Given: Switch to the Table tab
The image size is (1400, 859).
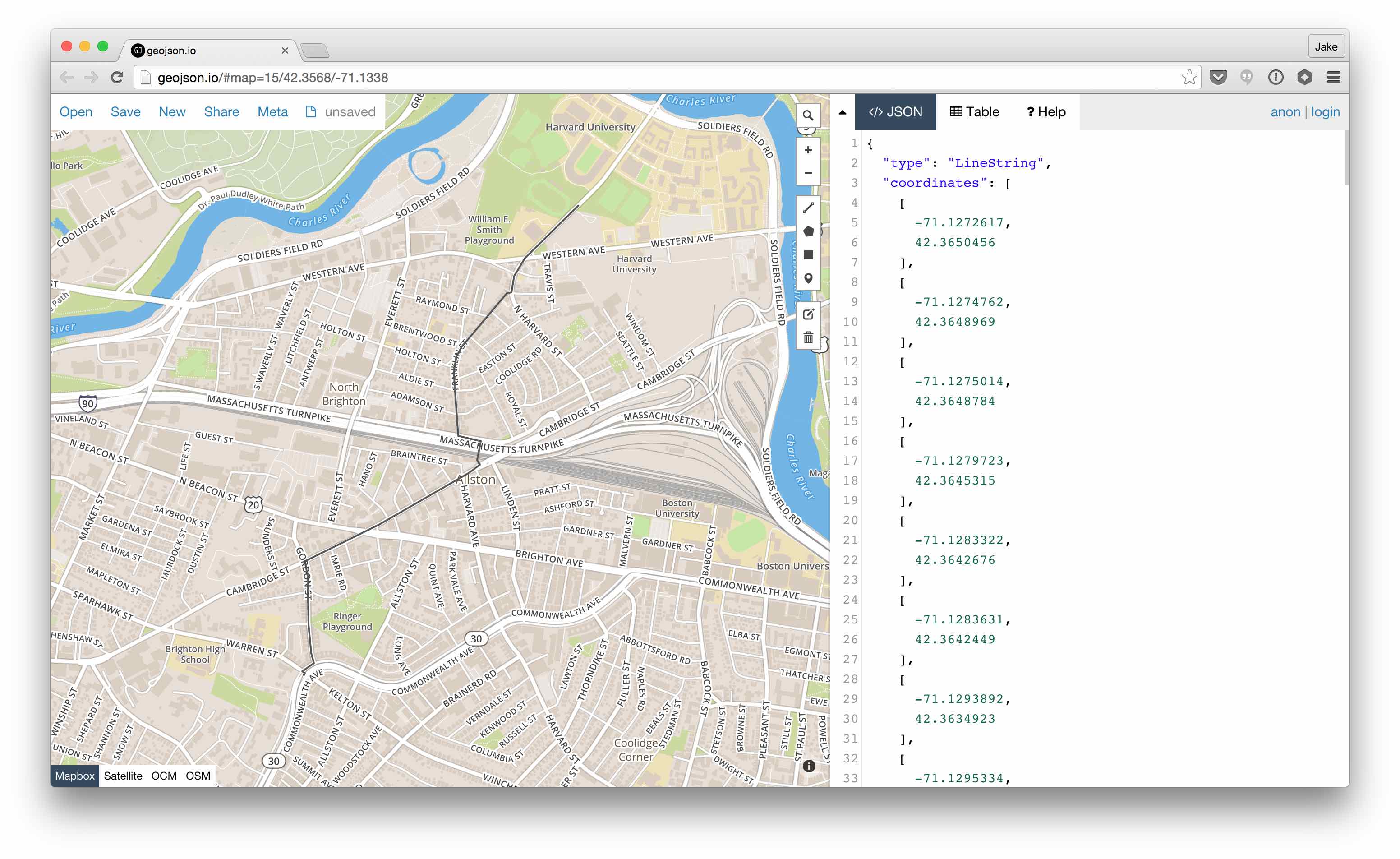Looking at the screenshot, I should (974, 112).
